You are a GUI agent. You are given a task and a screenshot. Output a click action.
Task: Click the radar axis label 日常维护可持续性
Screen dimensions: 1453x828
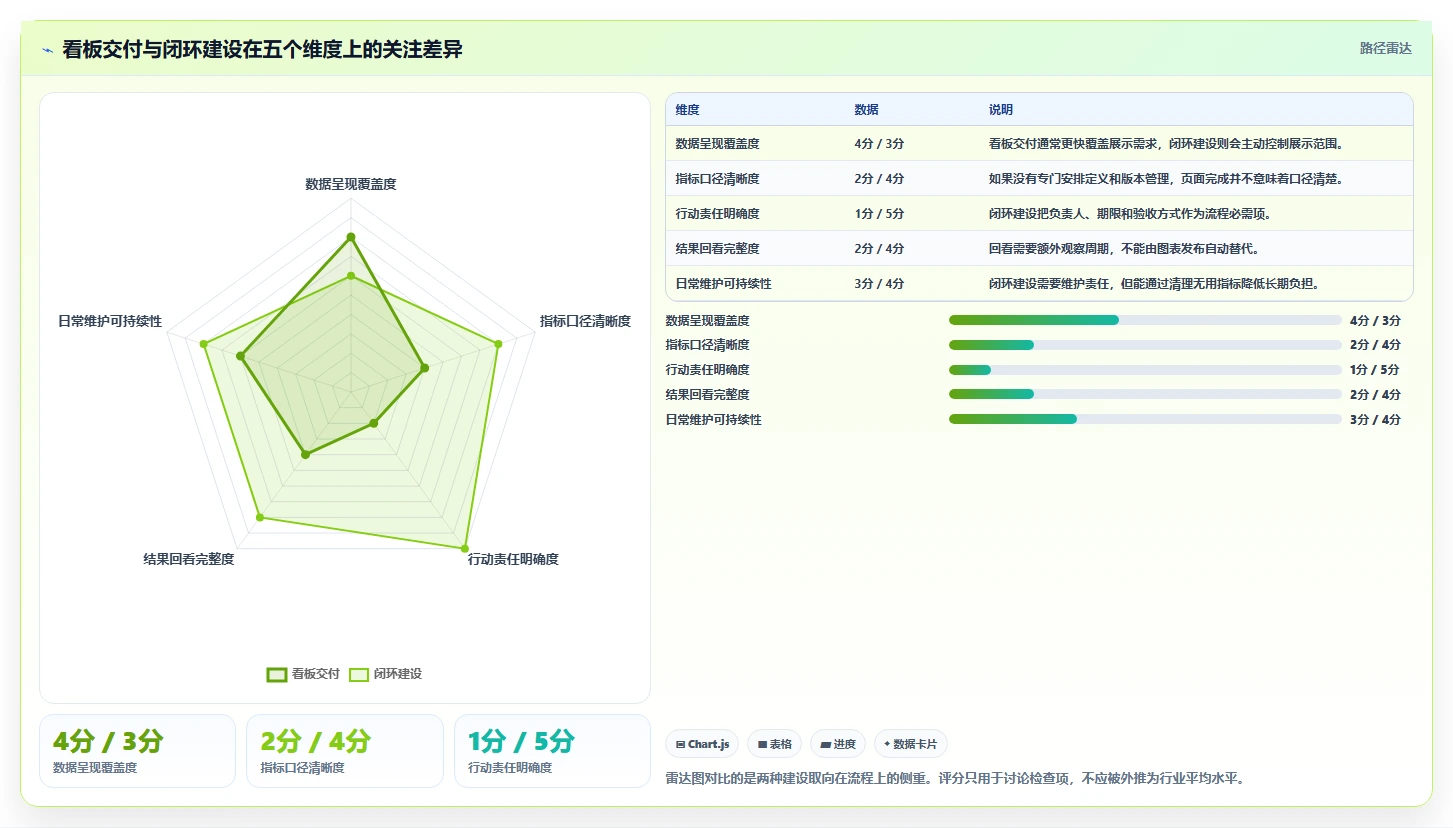[110, 321]
